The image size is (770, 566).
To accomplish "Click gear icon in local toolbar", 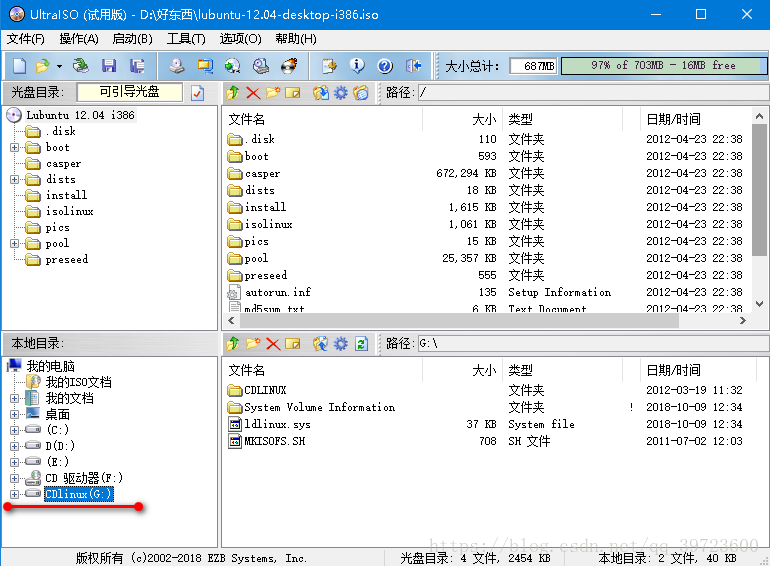I will coord(340,344).
